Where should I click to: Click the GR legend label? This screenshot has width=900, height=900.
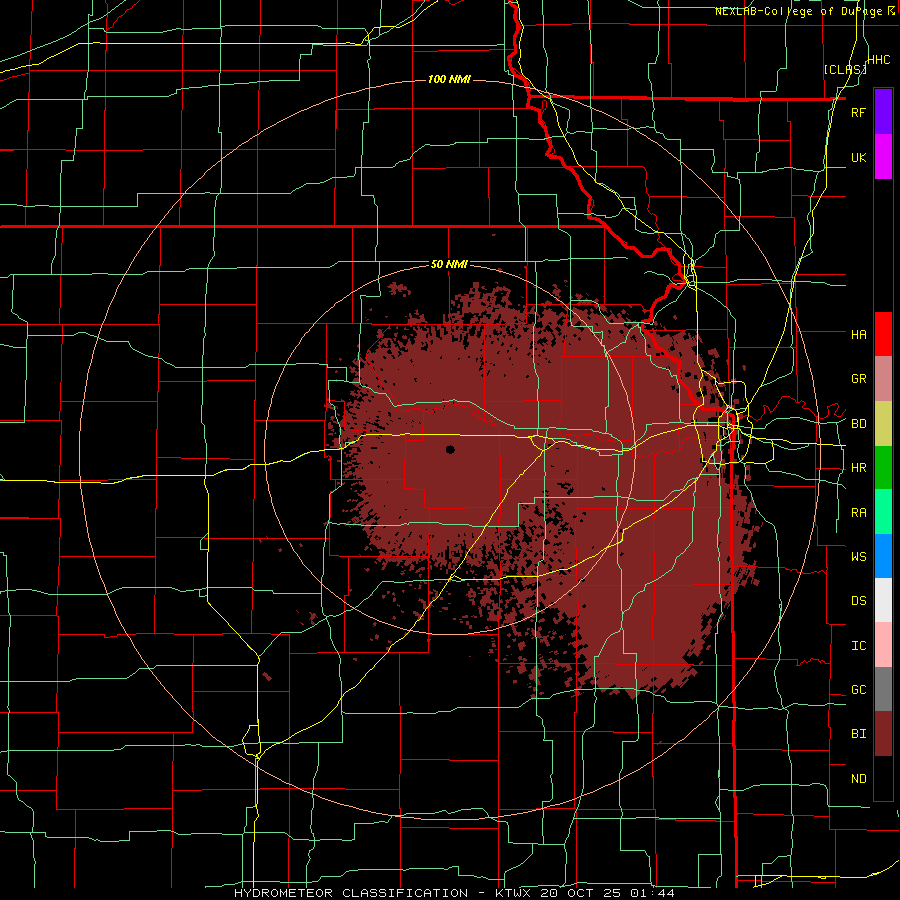pos(858,379)
